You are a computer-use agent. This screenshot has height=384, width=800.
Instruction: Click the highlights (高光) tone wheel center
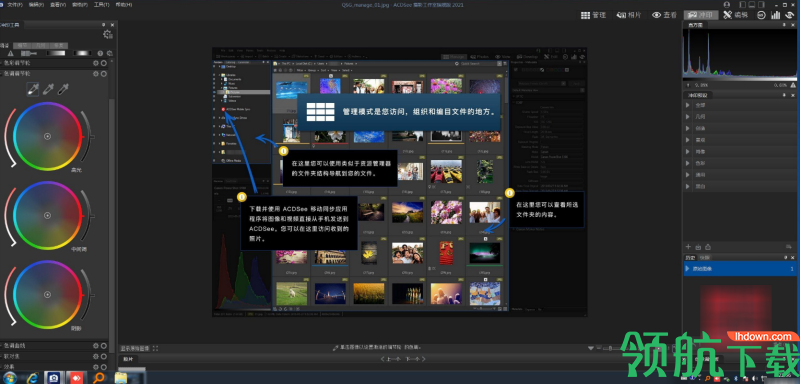47,136
